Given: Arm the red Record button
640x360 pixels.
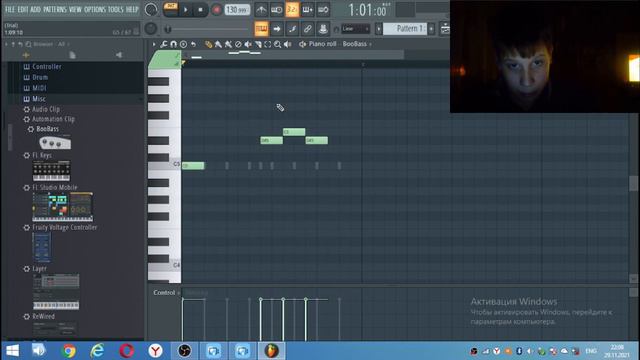Looking at the screenshot, I should (217, 10).
